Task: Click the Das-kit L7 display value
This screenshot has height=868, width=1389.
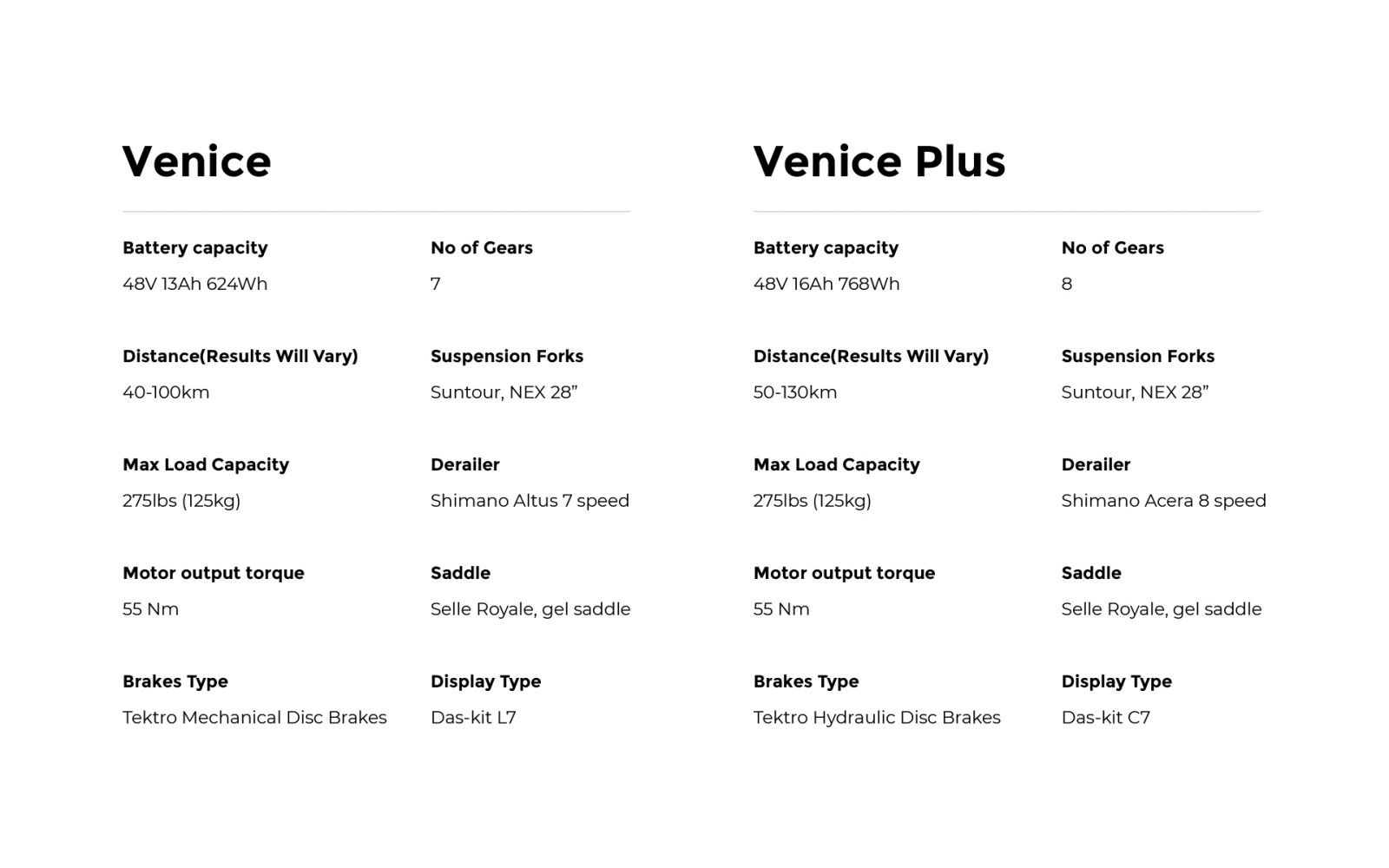Action: (x=473, y=718)
